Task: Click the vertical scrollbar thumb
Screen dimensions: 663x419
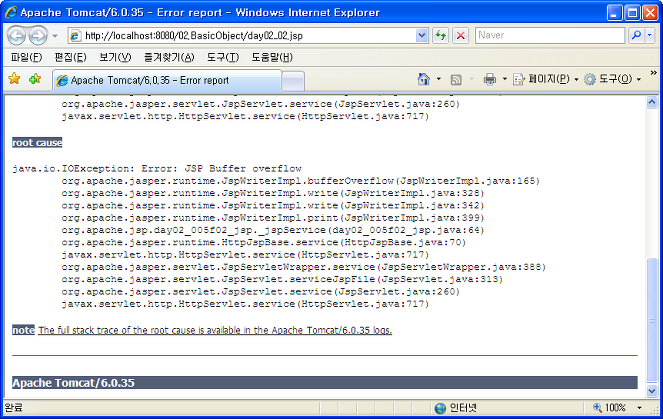Action: tap(652, 320)
